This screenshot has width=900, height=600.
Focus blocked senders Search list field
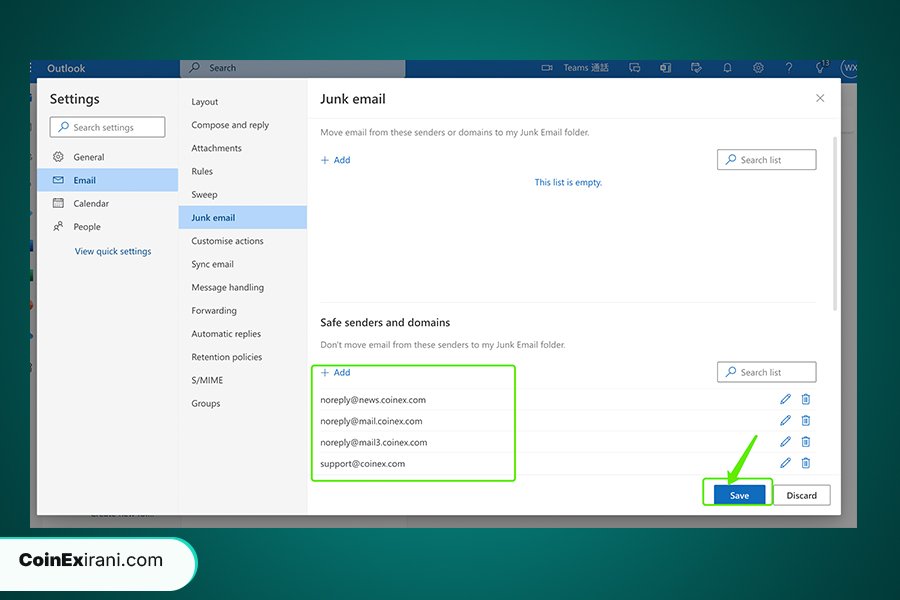tap(766, 160)
